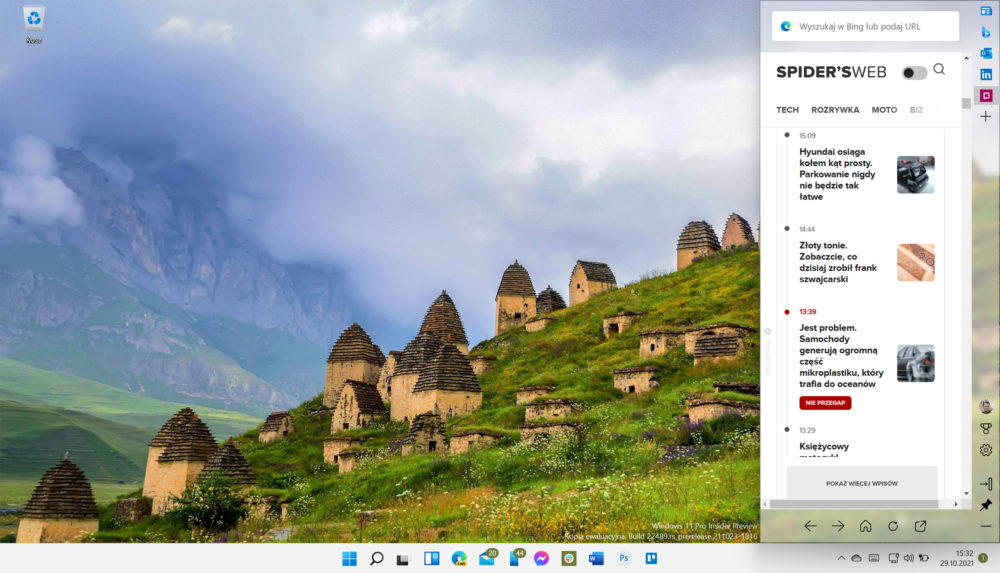Screen dimensions: 1000x573
Task: Open the Recycle Bin on desktop
Action: pyautogui.click(x=34, y=26)
